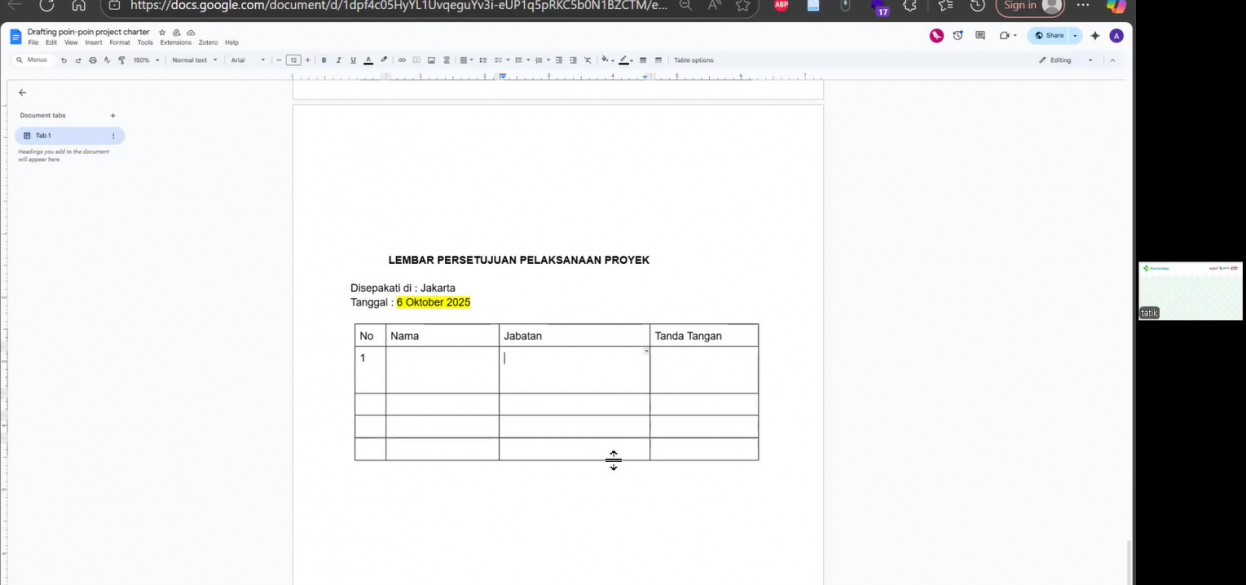Viewport: 1246px width, 585px height.
Task: Open version history clock icon
Action: pos(958,35)
